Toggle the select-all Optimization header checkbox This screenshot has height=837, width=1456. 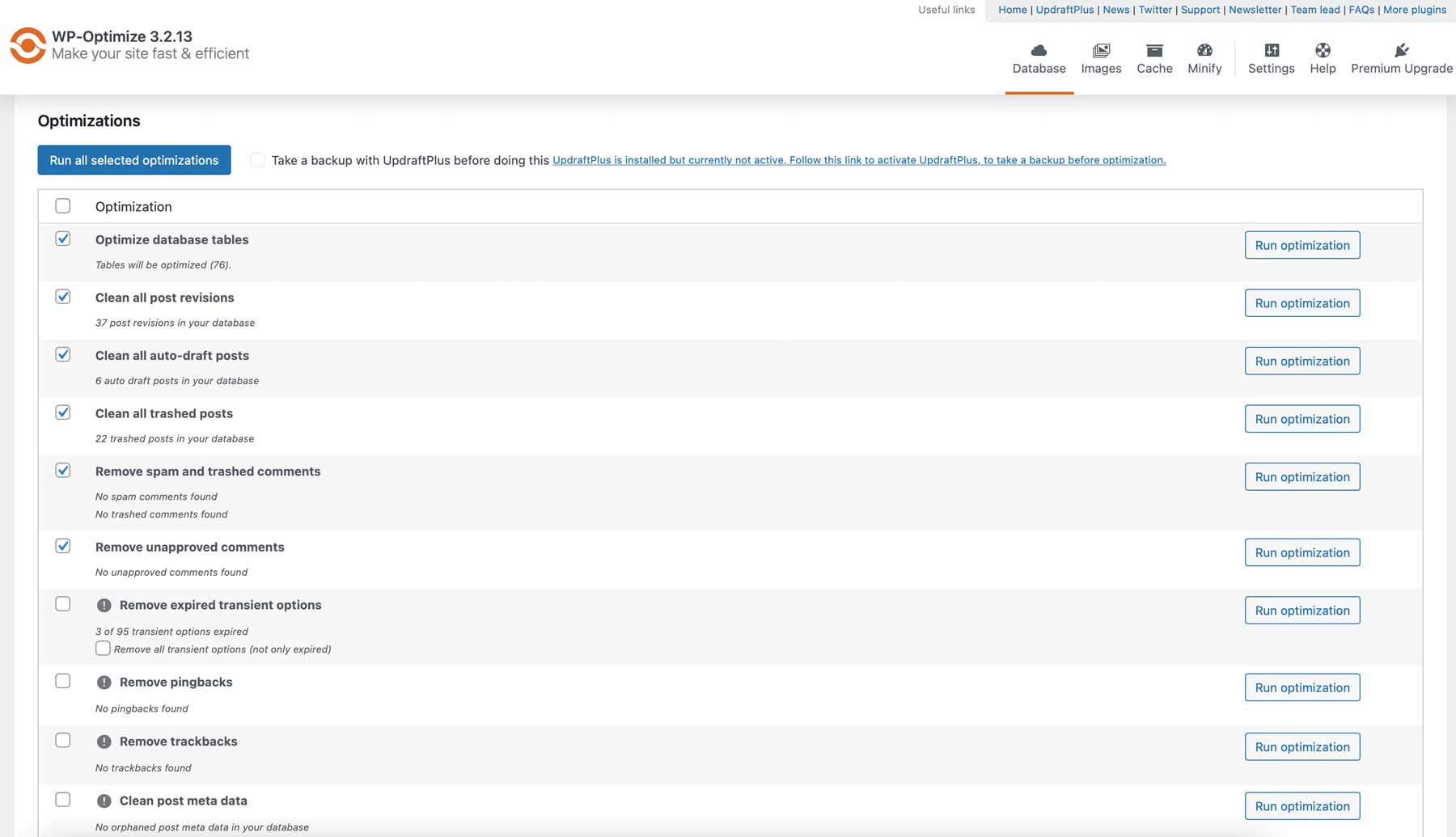63,205
